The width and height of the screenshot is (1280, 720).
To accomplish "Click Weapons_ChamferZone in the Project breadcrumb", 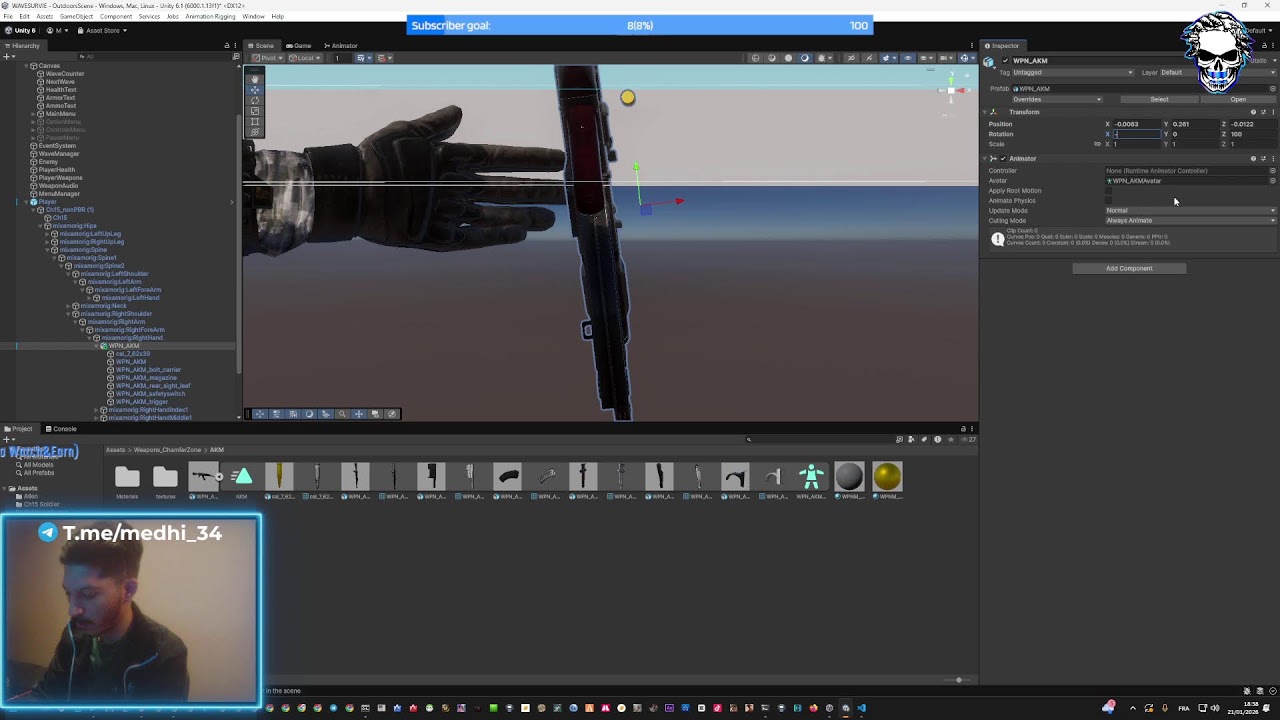I will click(167, 450).
